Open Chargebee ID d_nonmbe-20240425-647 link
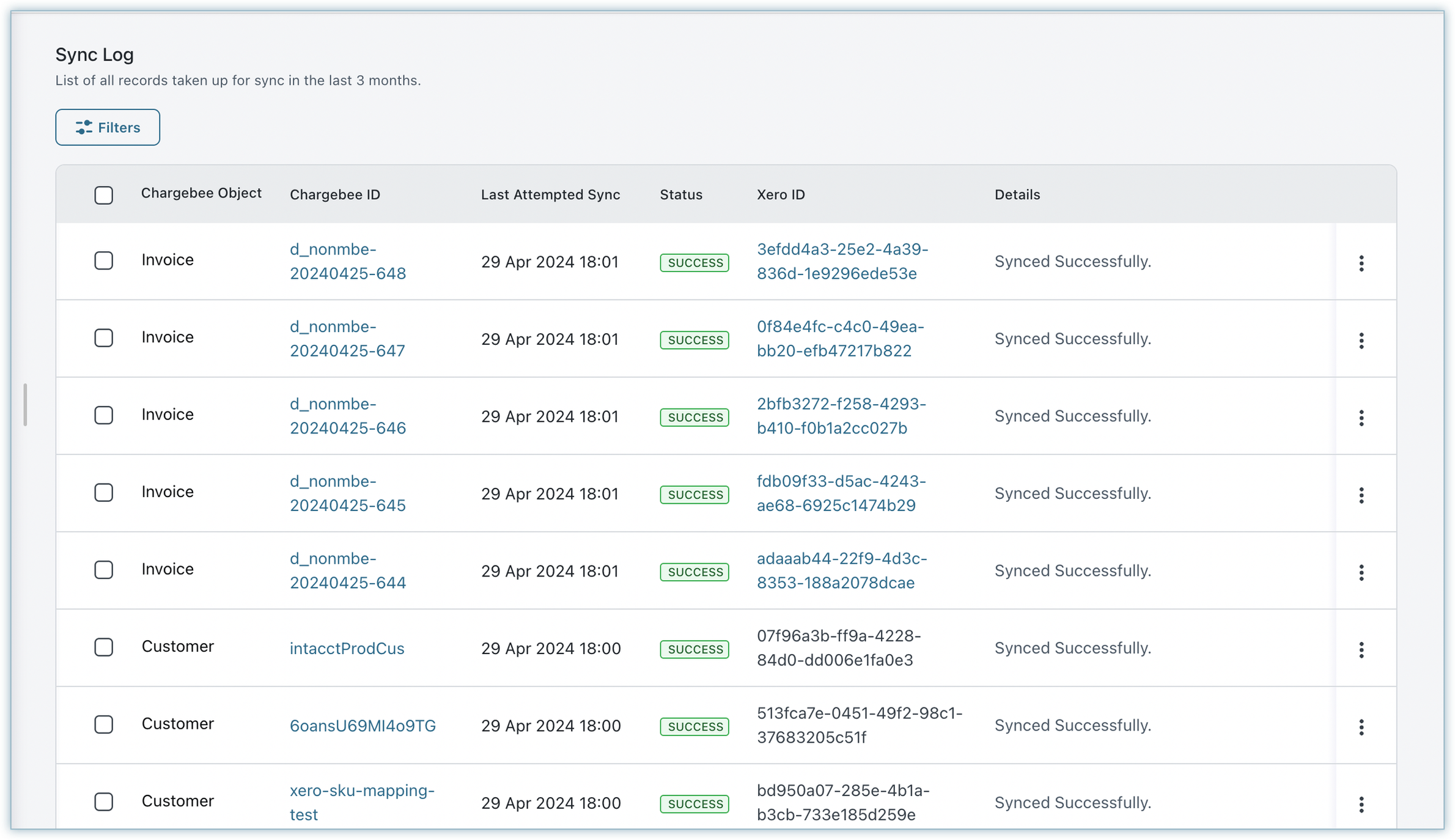Viewport: 1455px width, 840px height. point(347,339)
